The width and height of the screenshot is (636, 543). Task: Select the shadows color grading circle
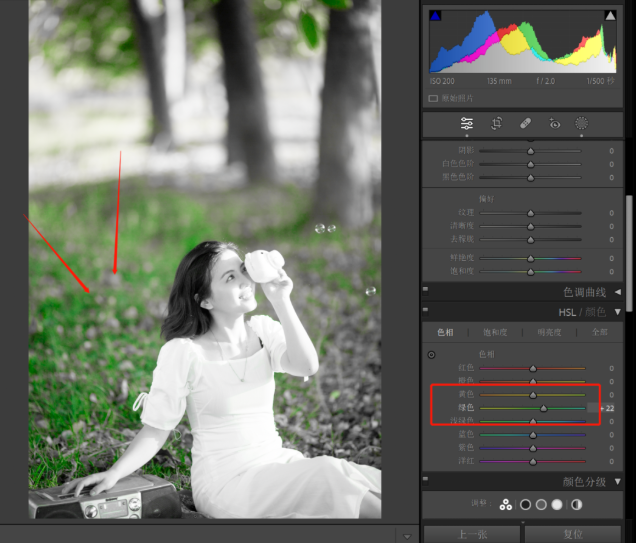[x=525, y=504]
